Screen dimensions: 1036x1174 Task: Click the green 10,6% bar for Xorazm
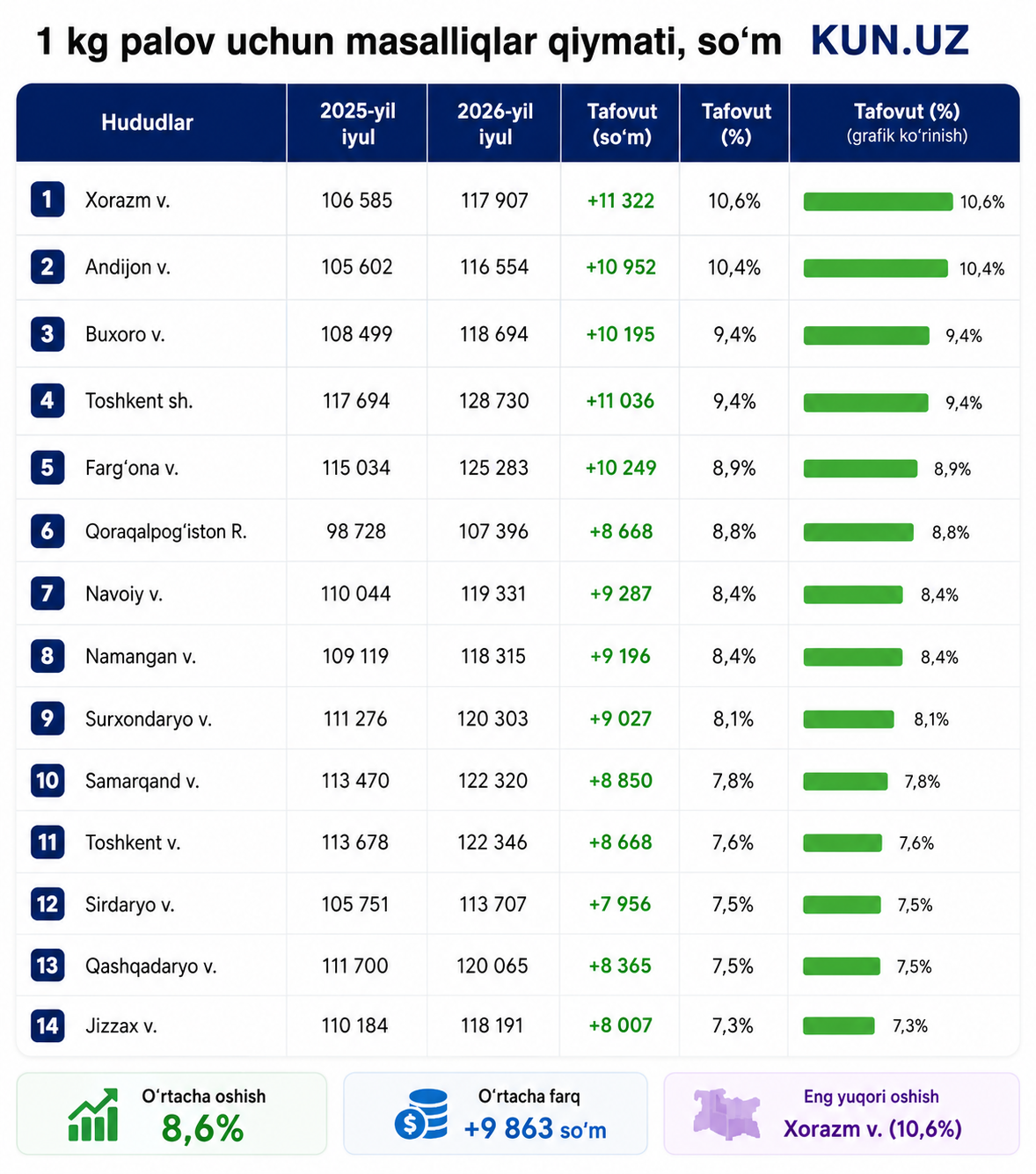878,201
